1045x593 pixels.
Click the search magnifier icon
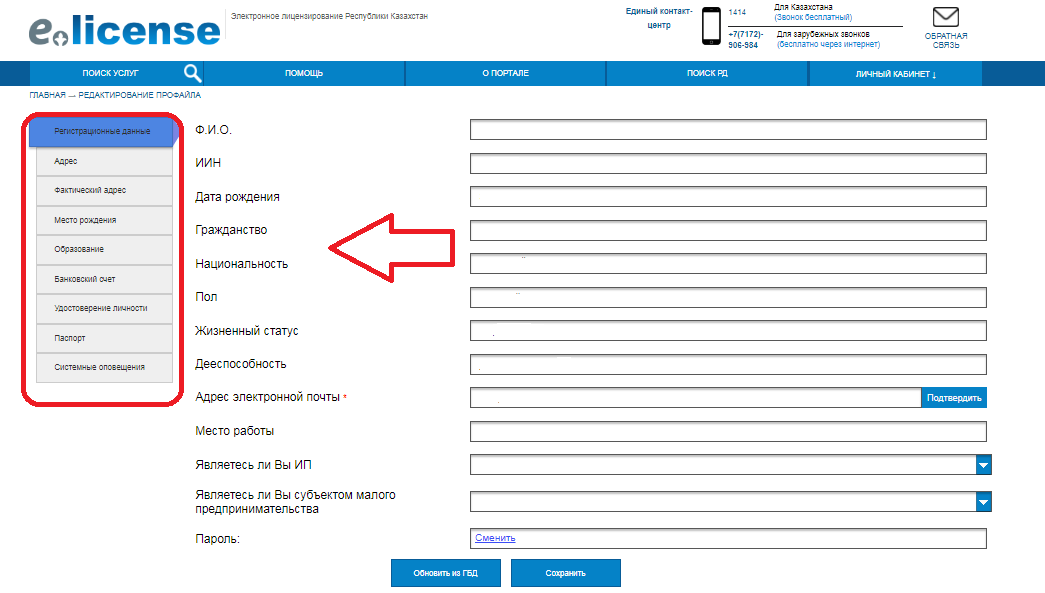(193, 73)
